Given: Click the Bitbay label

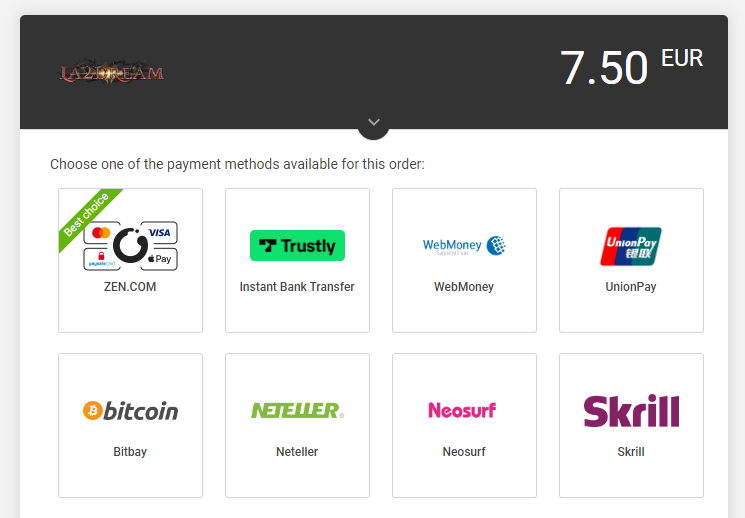Looking at the screenshot, I should pos(130,452).
